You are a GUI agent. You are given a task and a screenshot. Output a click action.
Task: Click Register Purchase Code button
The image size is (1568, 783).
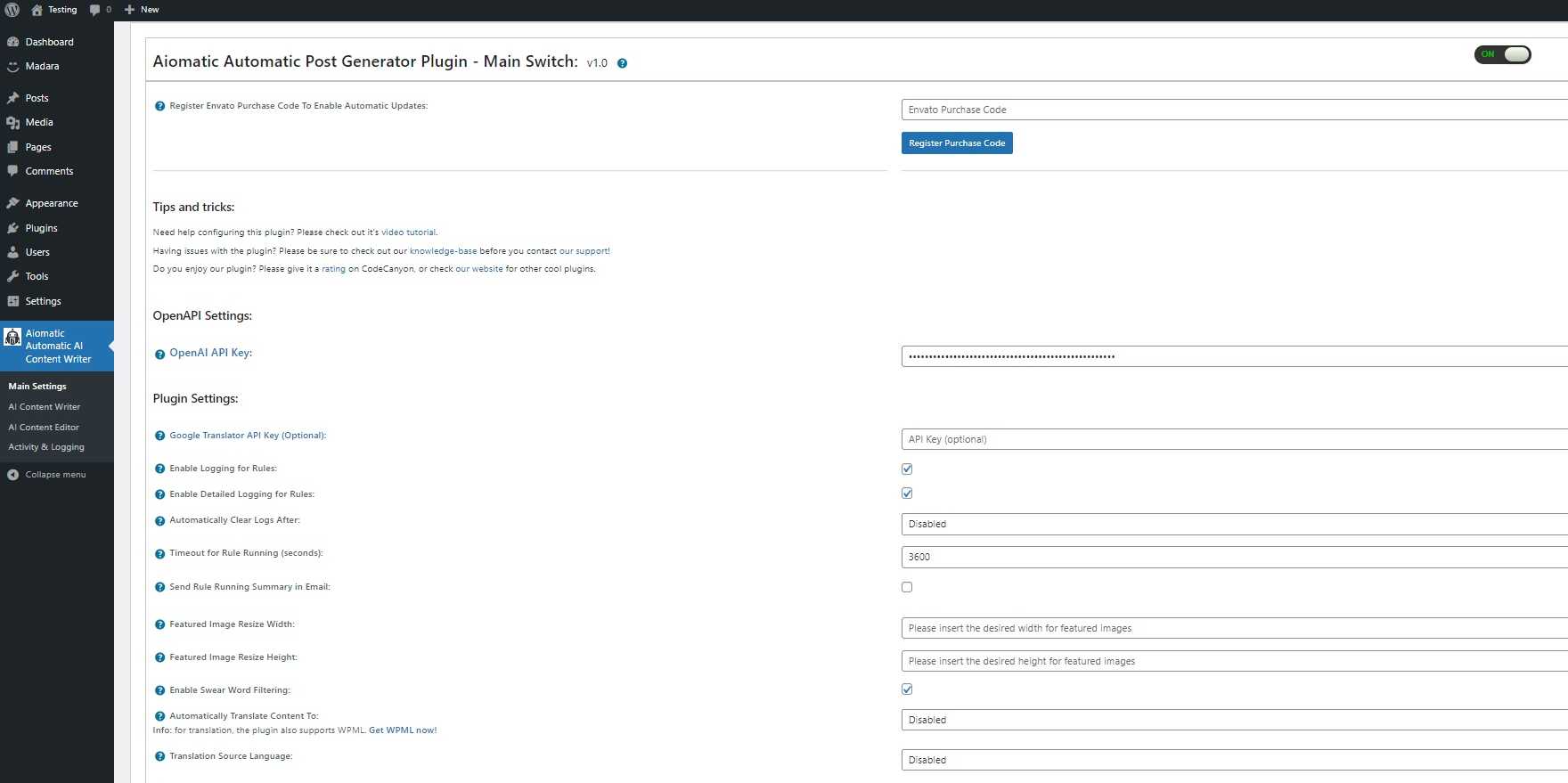[x=957, y=143]
